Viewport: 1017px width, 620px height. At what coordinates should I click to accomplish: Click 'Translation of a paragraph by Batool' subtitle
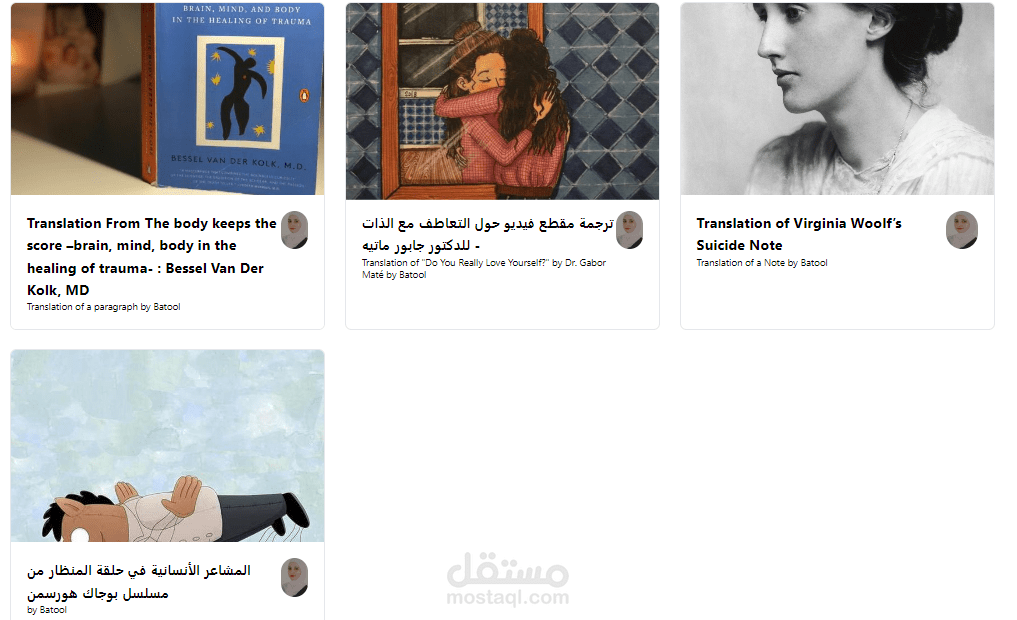[104, 307]
